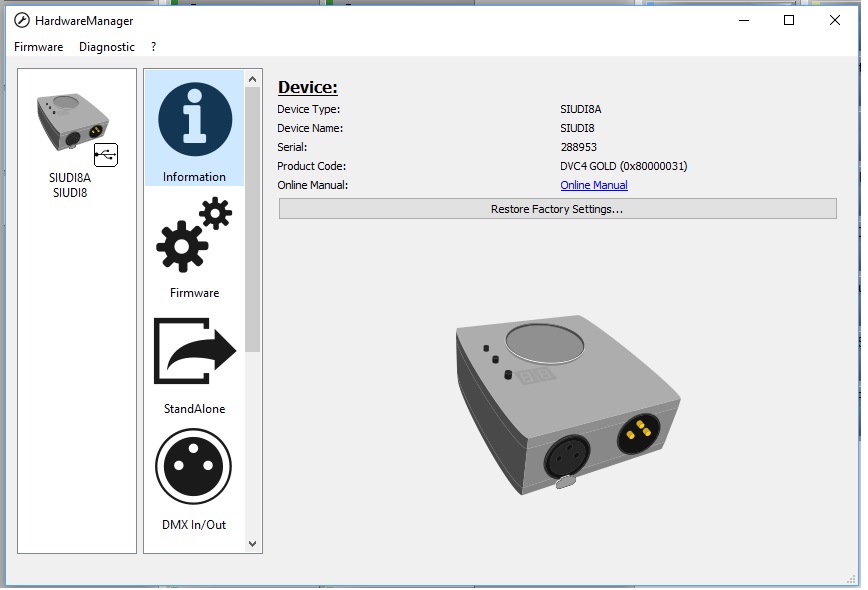
Task: Click the device name value SIUDI8
Action: click(x=577, y=128)
